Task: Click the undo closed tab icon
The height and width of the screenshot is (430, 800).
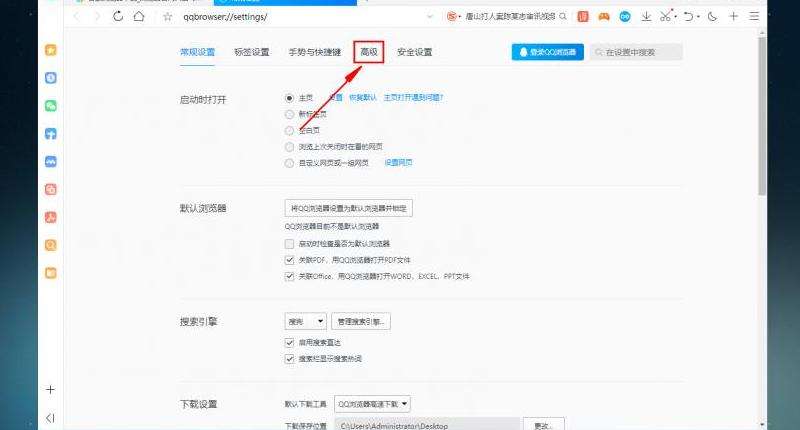Action: (x=688, y=16)
